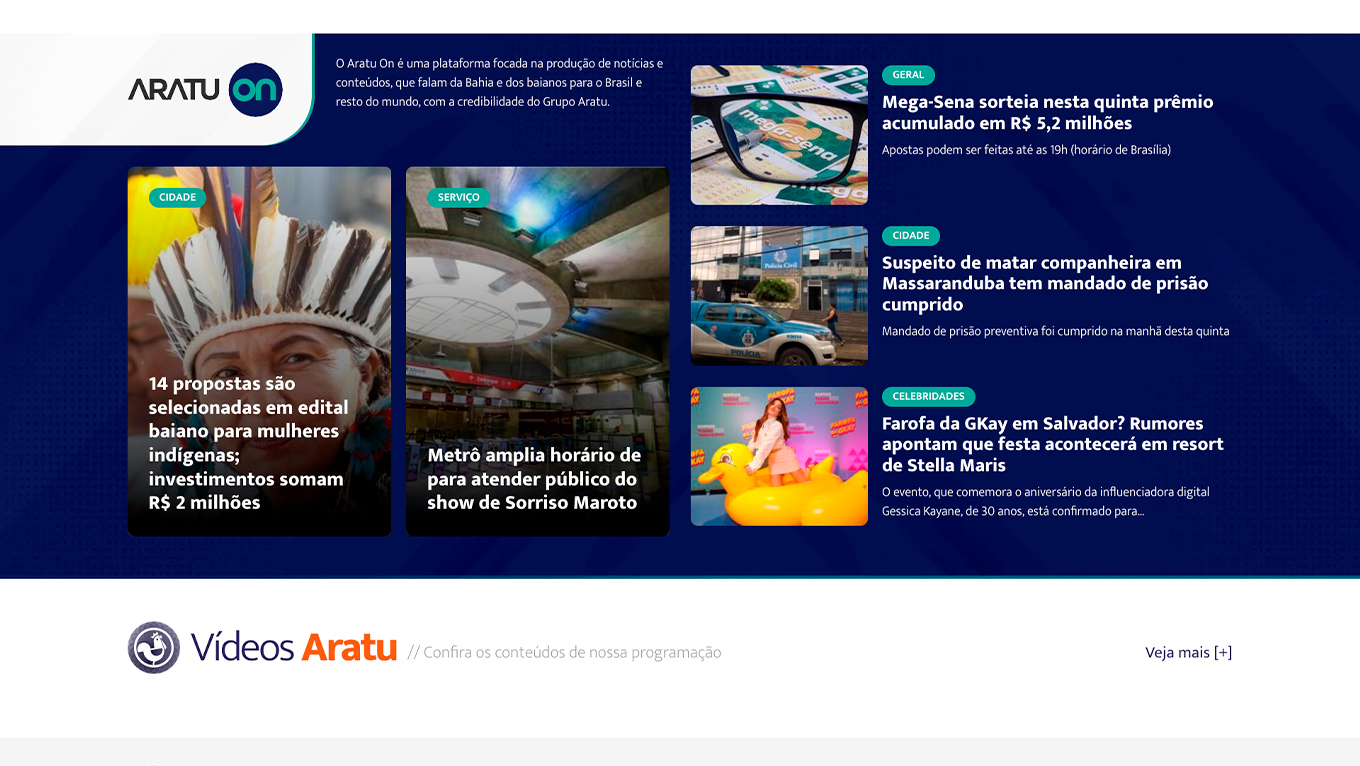The image size is (1360, 766).
Task: Open the SERVIÇO category badge
Action: coord(458,197)
